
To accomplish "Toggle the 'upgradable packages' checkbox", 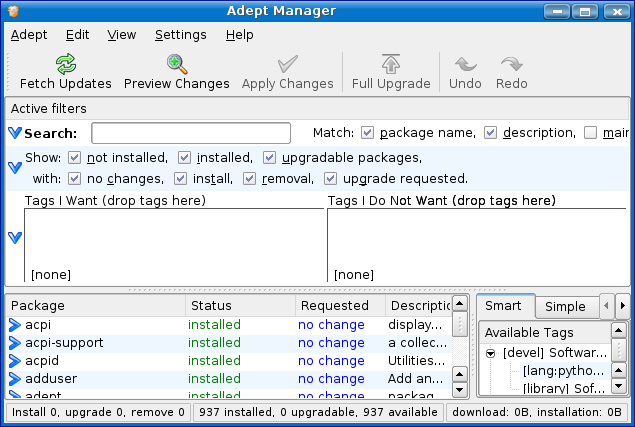I will tap(270, 158).
